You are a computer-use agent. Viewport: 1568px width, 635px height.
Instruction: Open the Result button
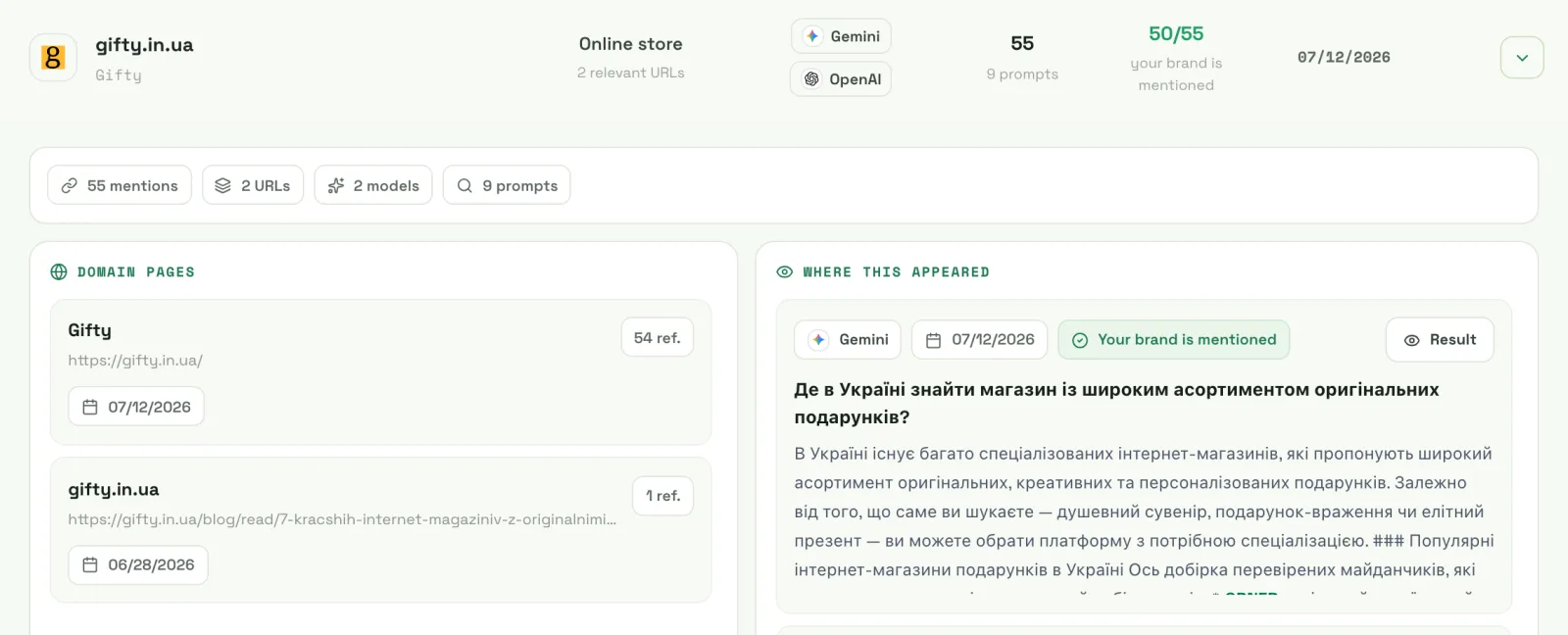(x=1440, y=339)
